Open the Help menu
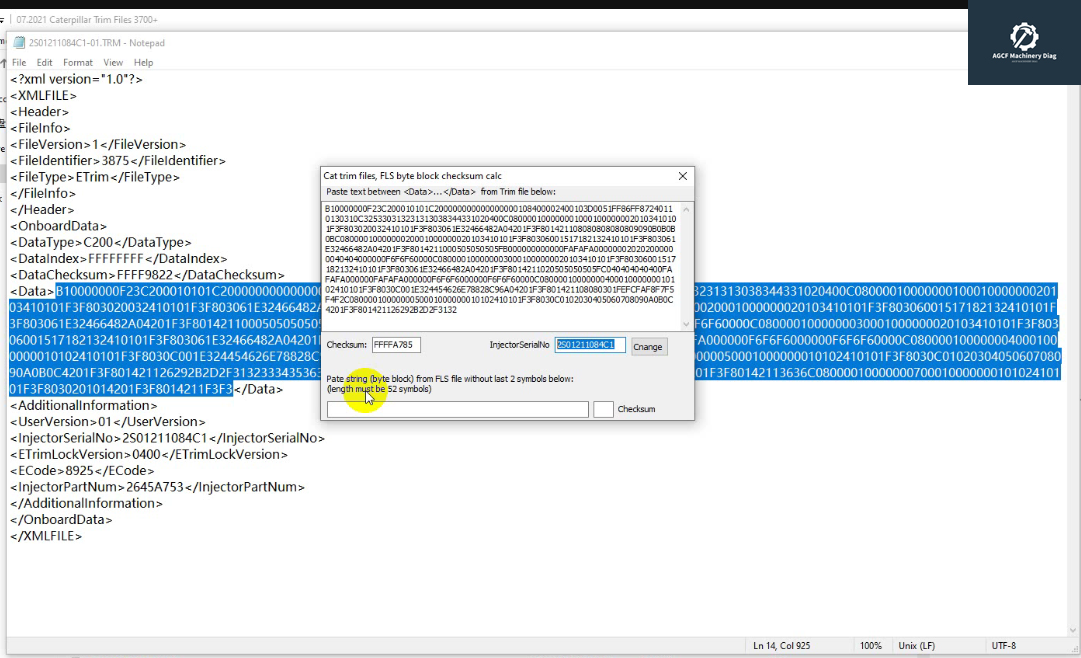Image resolution: width=1081 pixels, height=658 pixels. (x=143, y=62)
